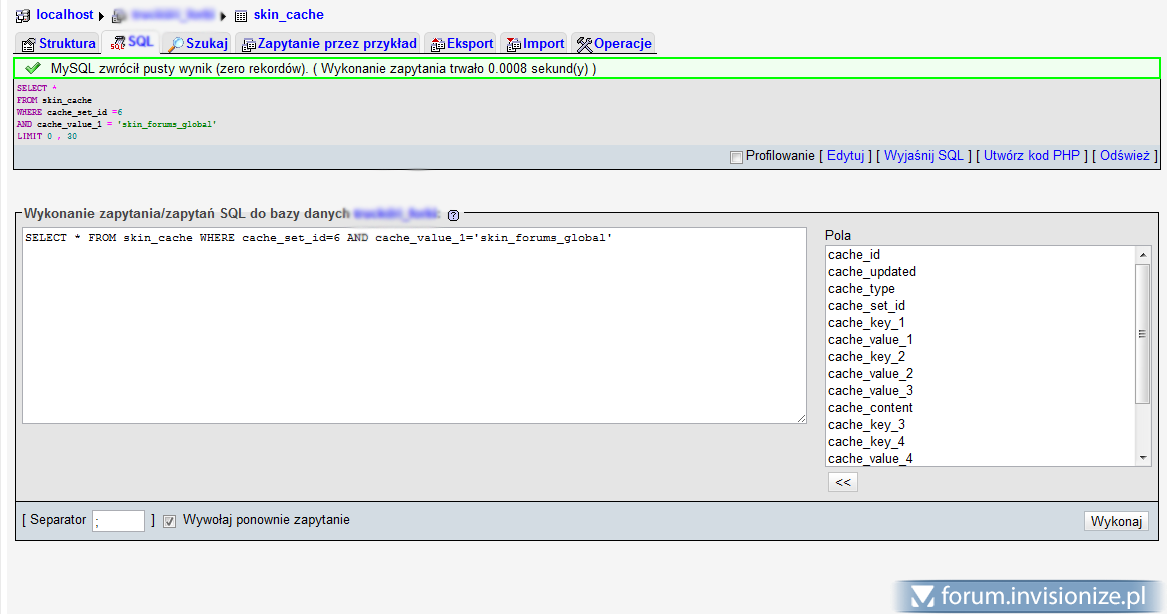The height and width of the screenshot is (614, 1167).
Task: Click the skin_cache table icon in breadcrumb
Action: 241,16
